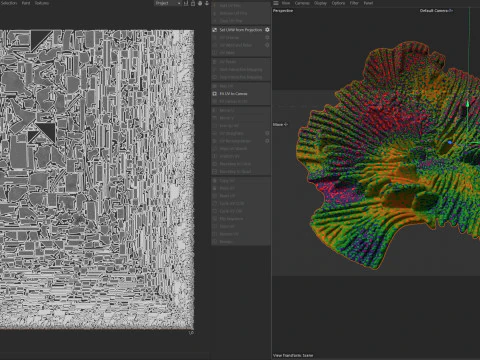Viewport: 480px width, 360px height.
Task: Click the Bounding to Quad icon
Action: pyautogui.click(x=215, y=171)
